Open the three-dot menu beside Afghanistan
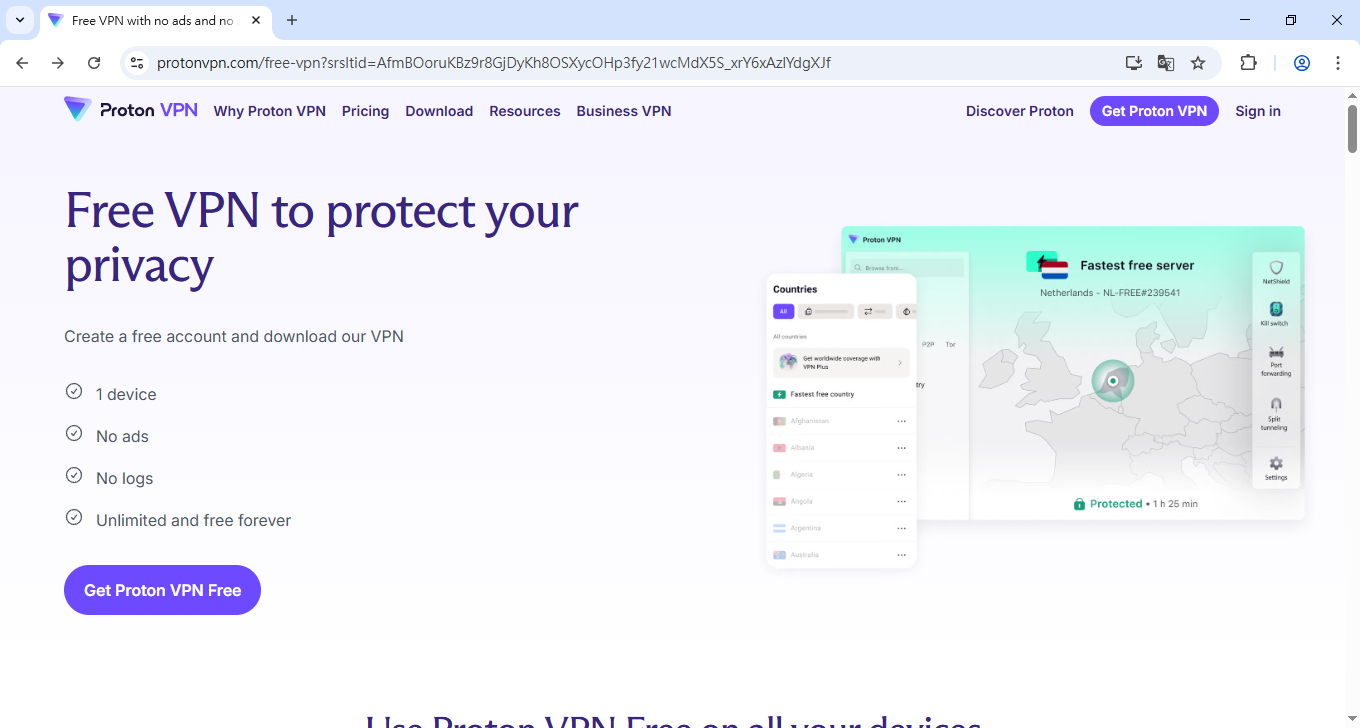This screenshot has width=1360, height=728. click(x=902, y=420)
